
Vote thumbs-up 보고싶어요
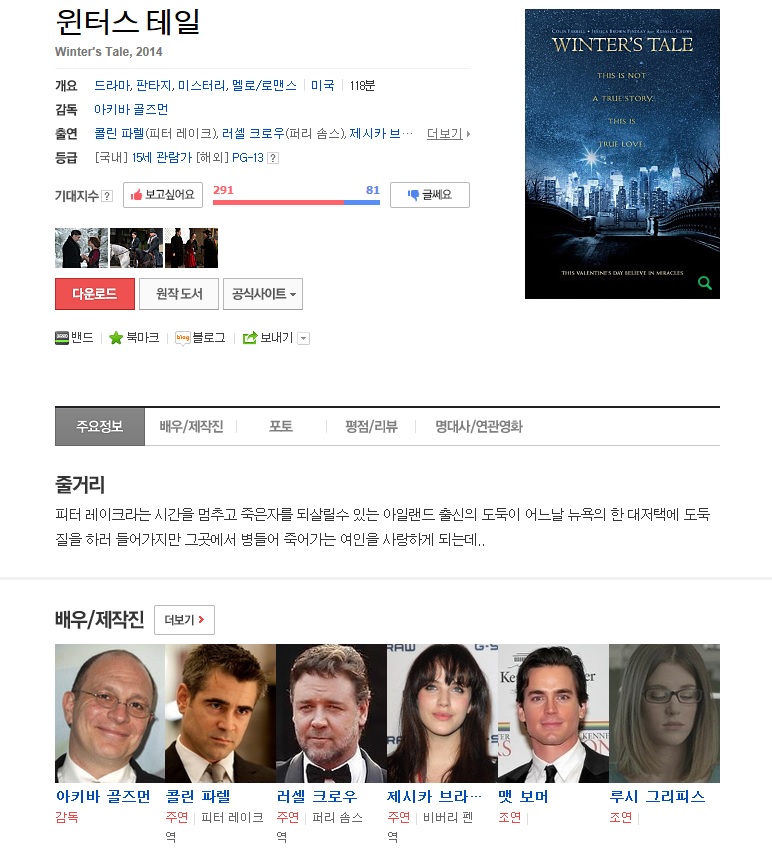coord(163,195)
